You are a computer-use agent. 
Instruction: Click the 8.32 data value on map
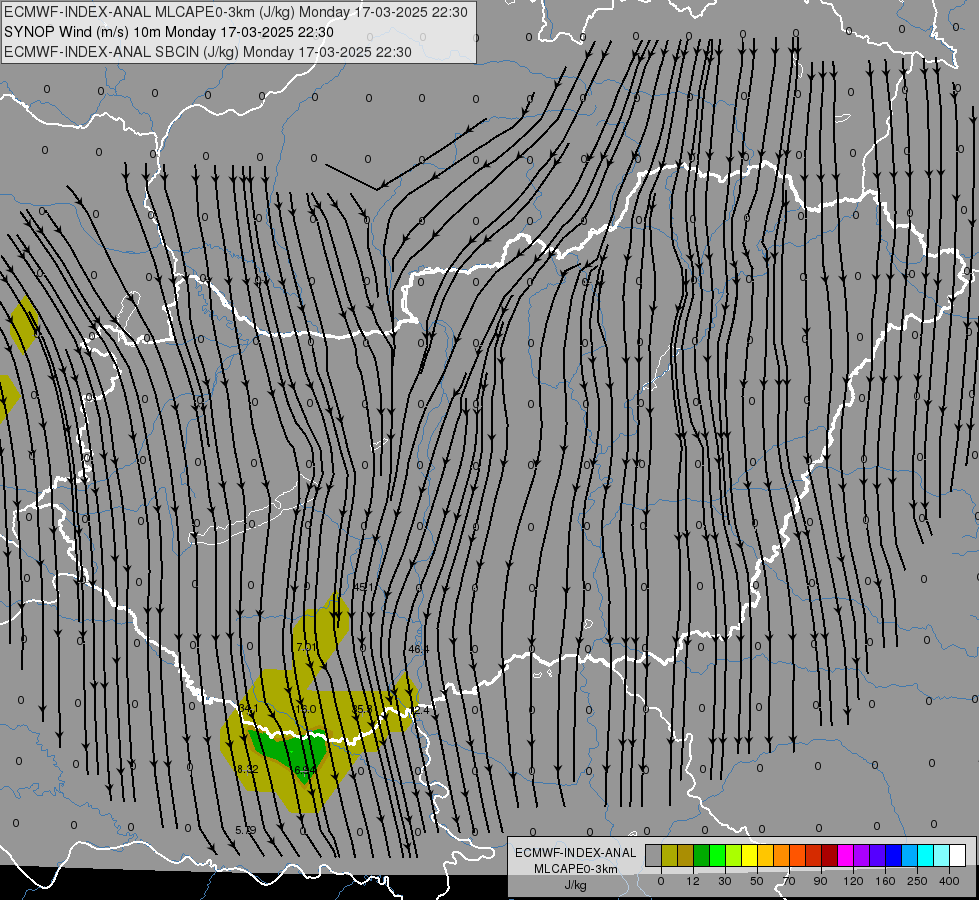coord(246,769)
